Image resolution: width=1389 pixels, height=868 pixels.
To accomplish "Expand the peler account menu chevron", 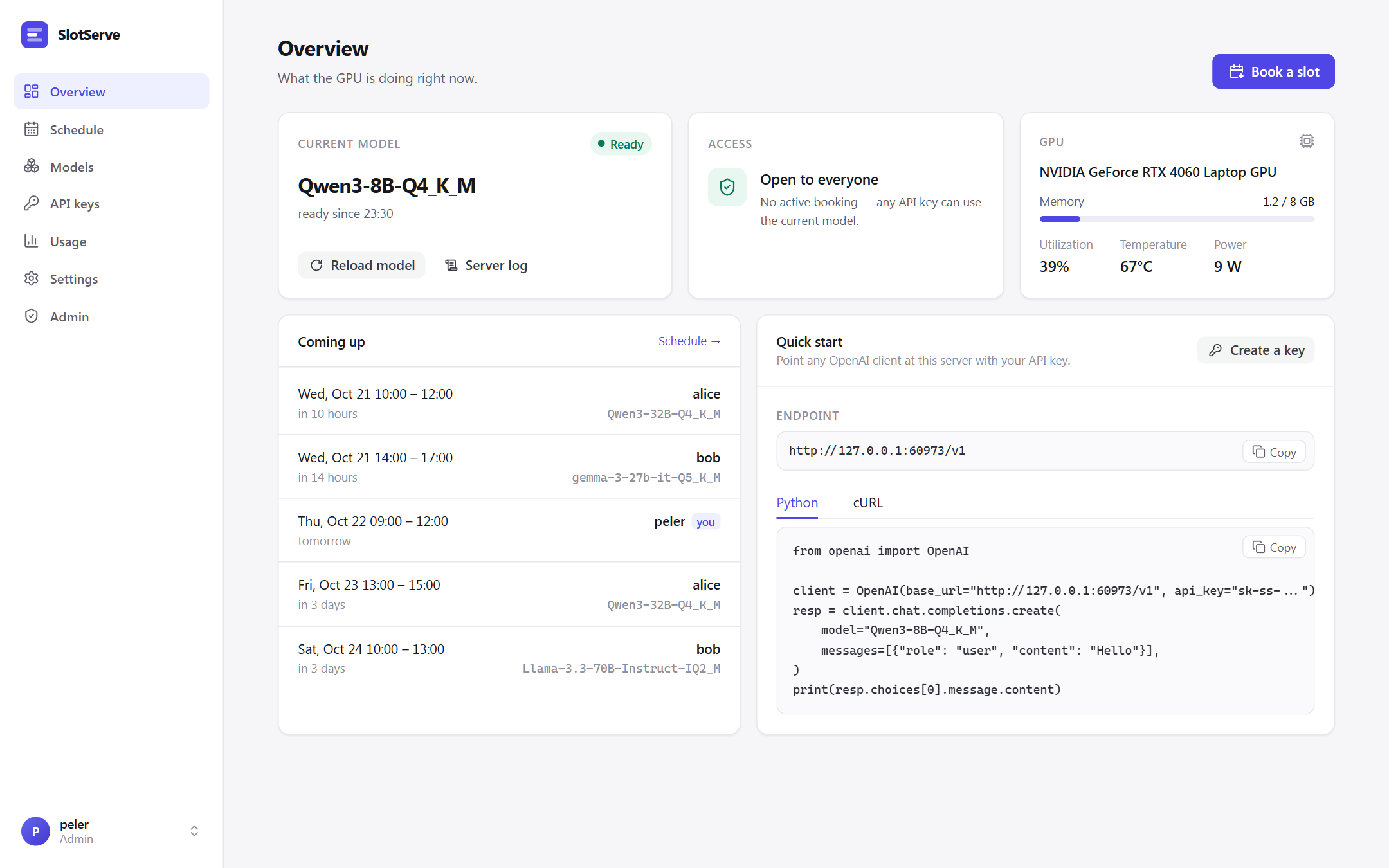I will pos(194,831).
